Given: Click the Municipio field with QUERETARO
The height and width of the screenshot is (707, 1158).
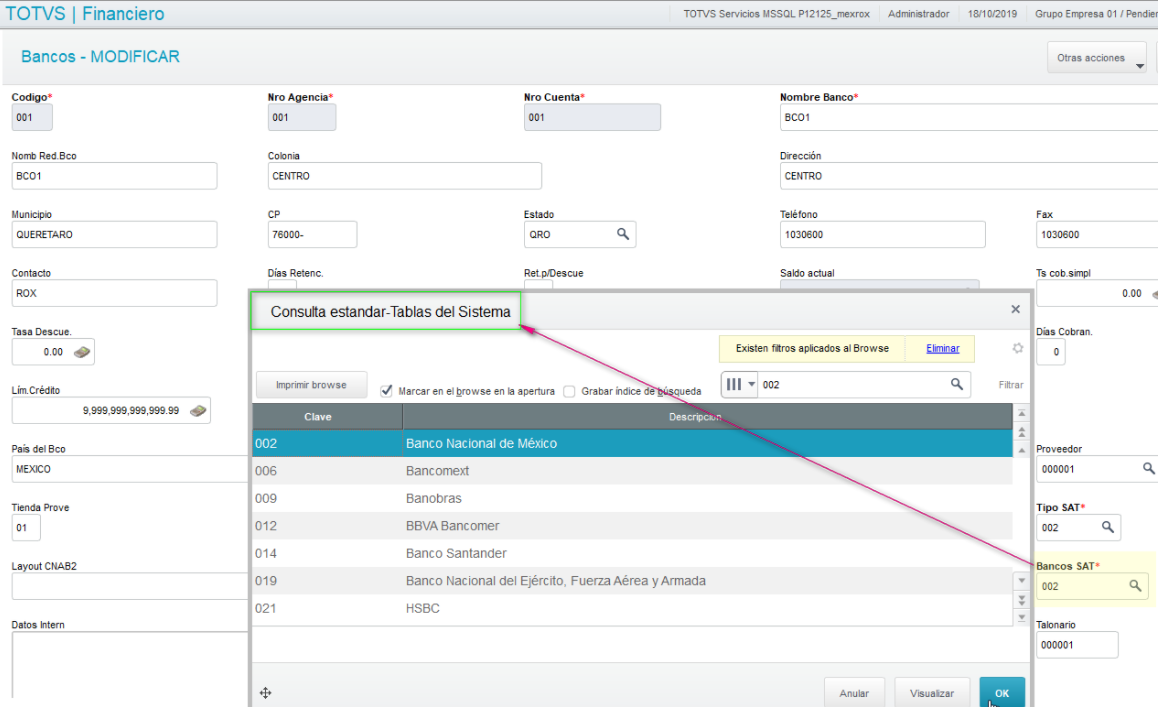Looking at the screenshot, I should point(114,234).
